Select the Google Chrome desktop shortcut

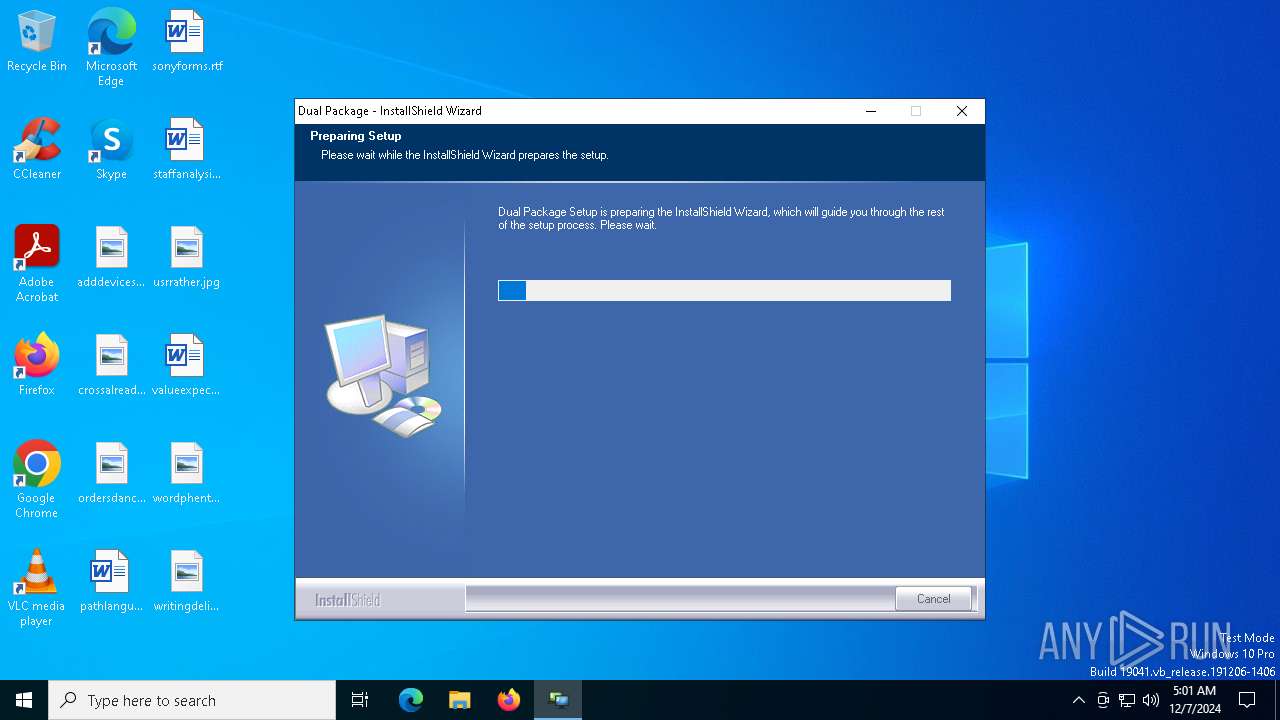(x=37, y=479)
